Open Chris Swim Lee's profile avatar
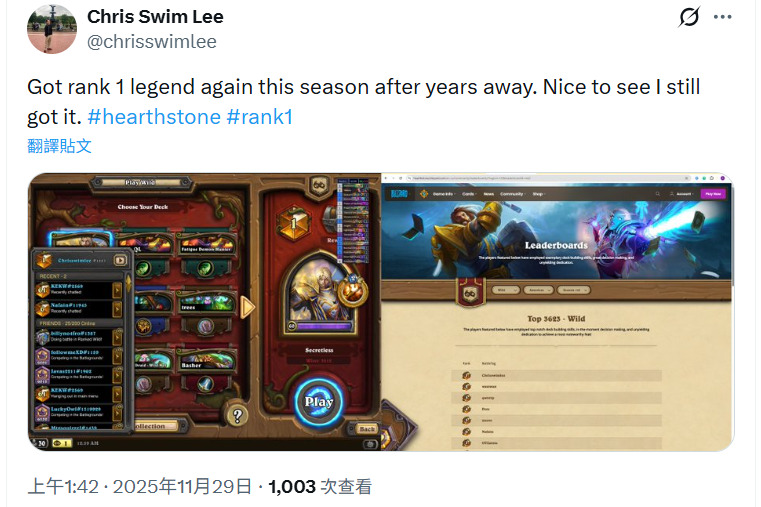Image resolution: width=761 pixels, height=507 pixels. tap(52, 29)
